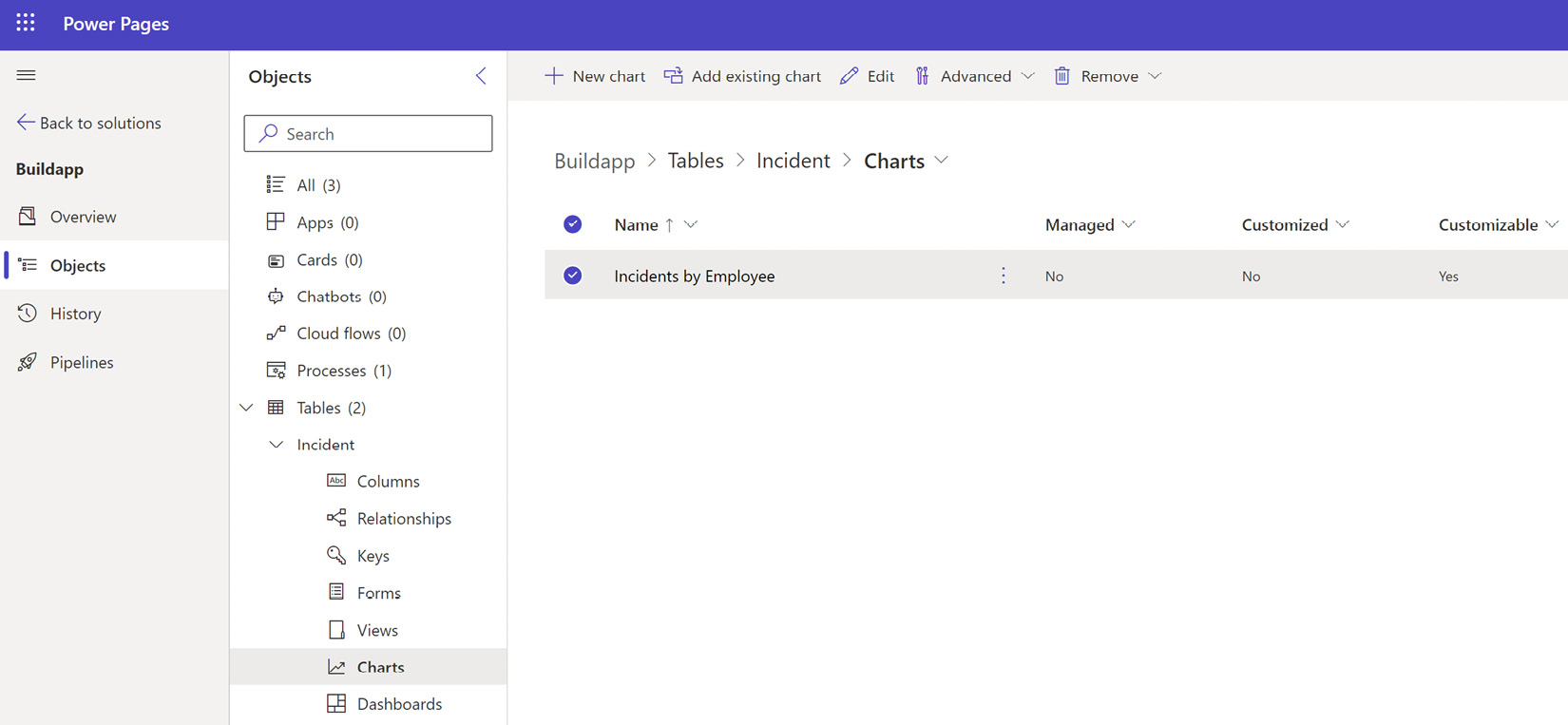Screen dimensions: 1568x725
Task: Click the Keys icon
Action: pyautogui.click(x=336, y=555)
